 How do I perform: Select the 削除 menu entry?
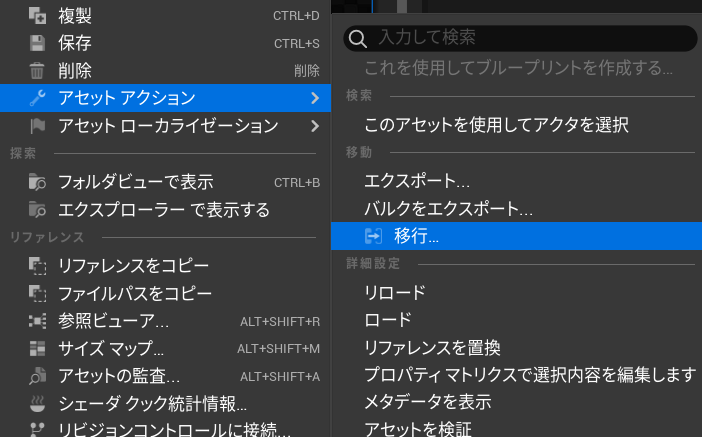click(x=165, y=71)
